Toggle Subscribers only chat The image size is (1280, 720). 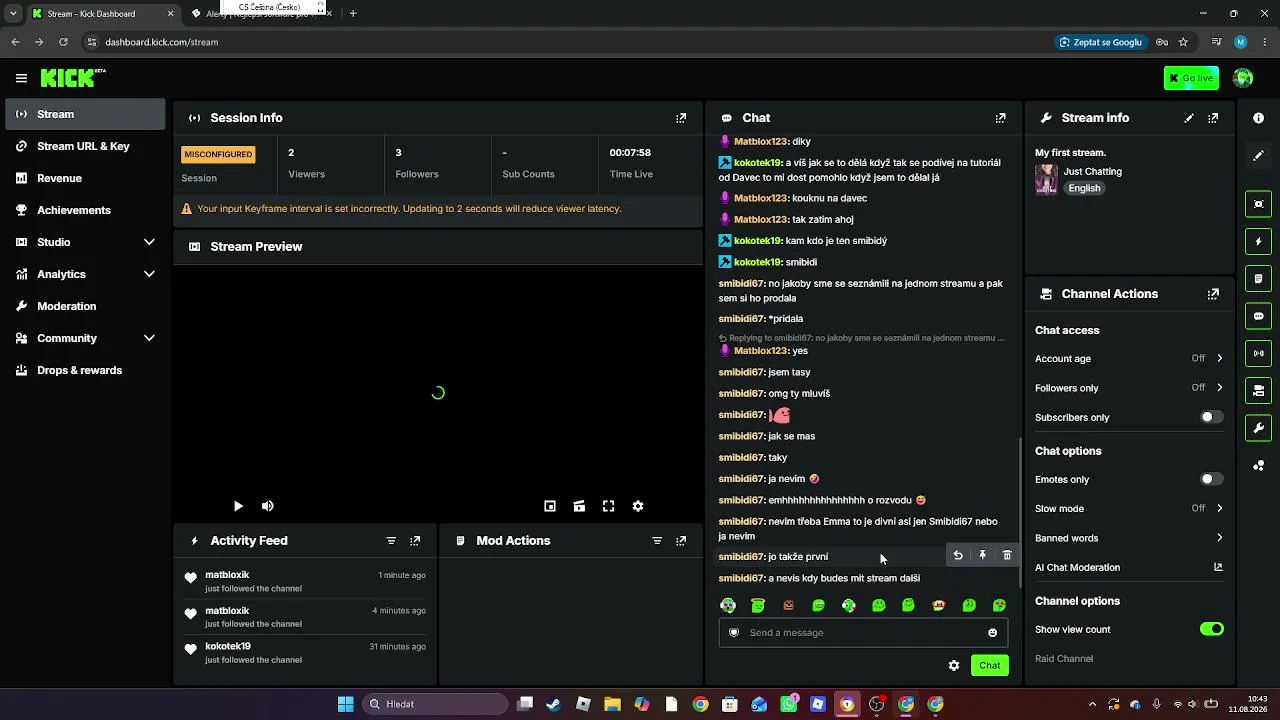pos(1211,417)
